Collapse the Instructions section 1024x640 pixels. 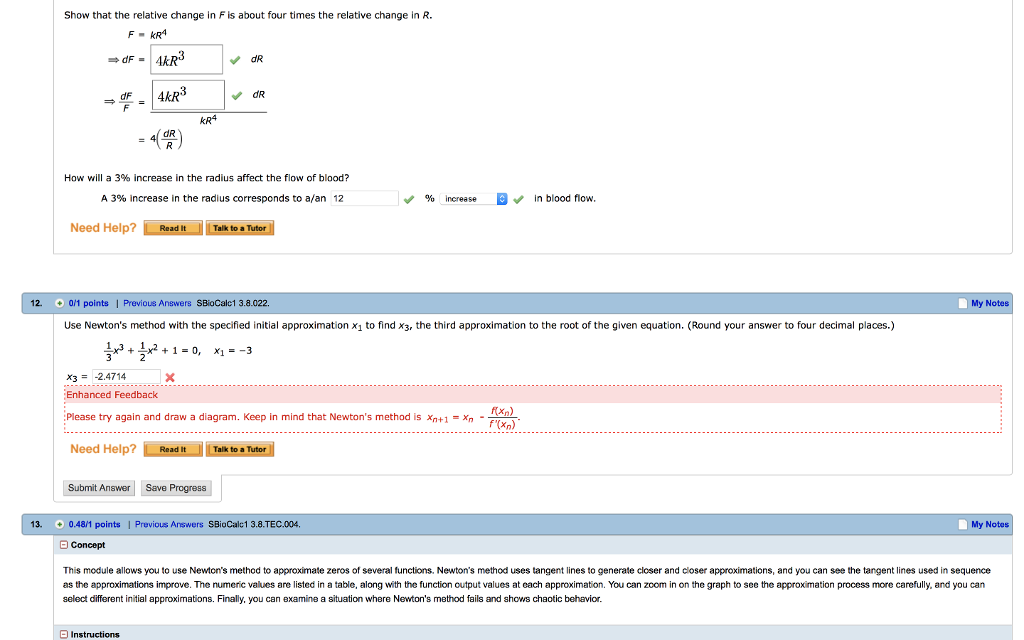[64, 634]
